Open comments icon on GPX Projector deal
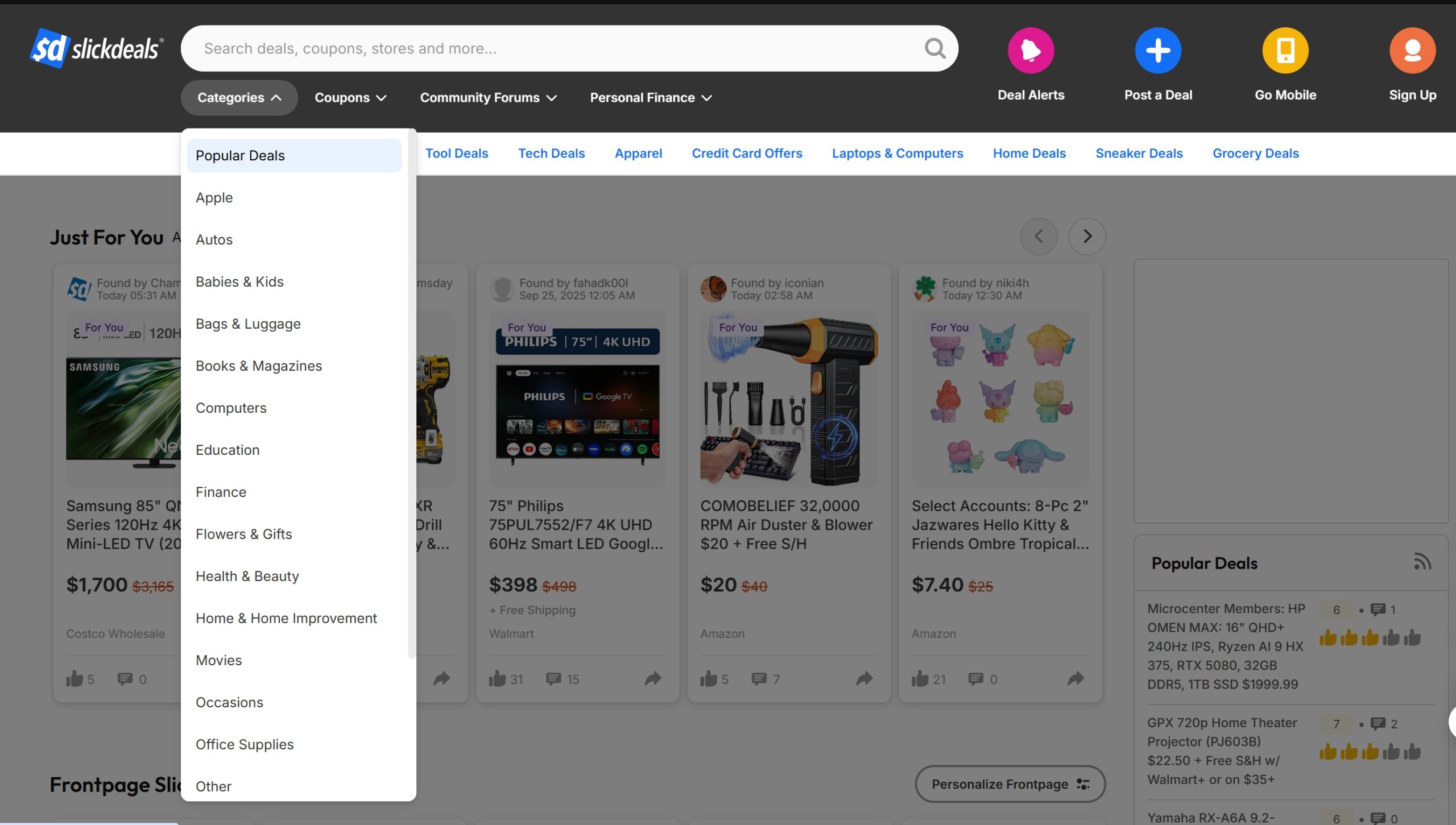 coord(1378,724)
